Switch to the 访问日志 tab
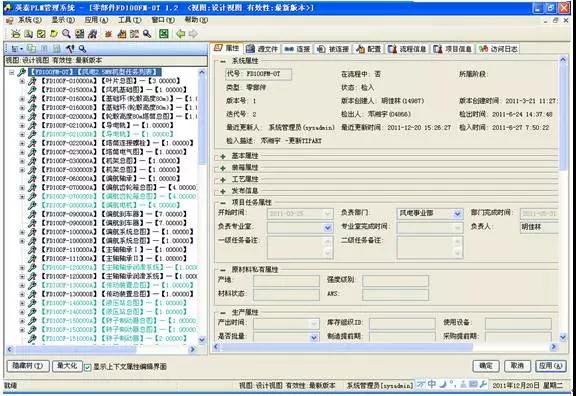Screen dimensions: 576x396 point(498,48)
